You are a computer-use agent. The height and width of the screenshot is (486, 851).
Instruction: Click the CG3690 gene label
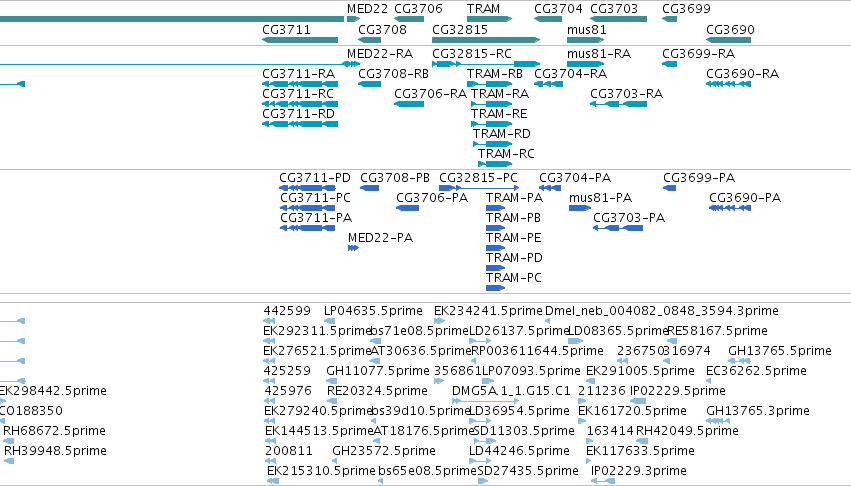730,30
